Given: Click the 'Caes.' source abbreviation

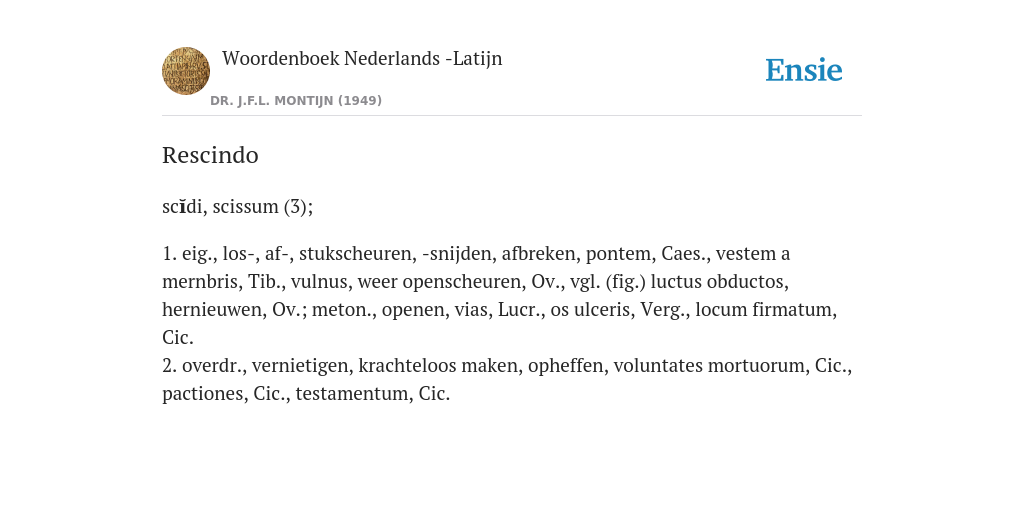Looking at the screenshot, I should point(680,253).
